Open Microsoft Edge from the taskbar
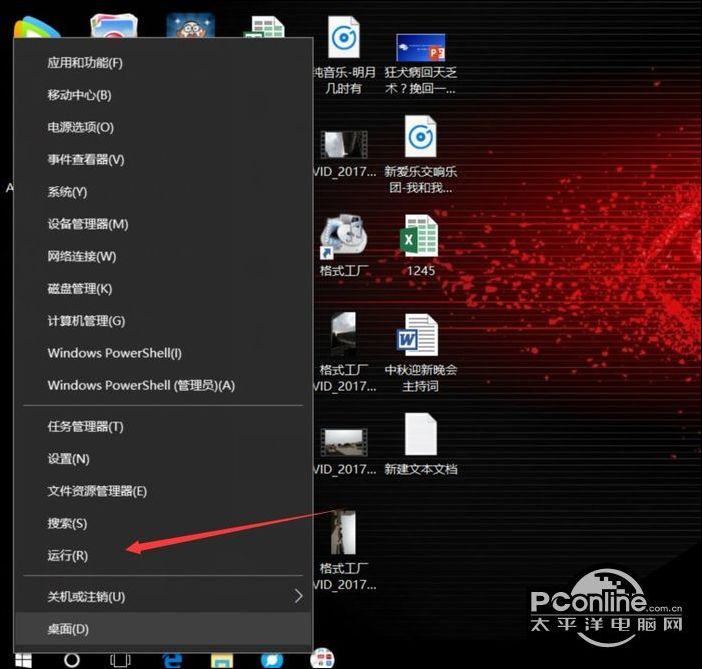The image size is (702, 669). pos(171,660)
